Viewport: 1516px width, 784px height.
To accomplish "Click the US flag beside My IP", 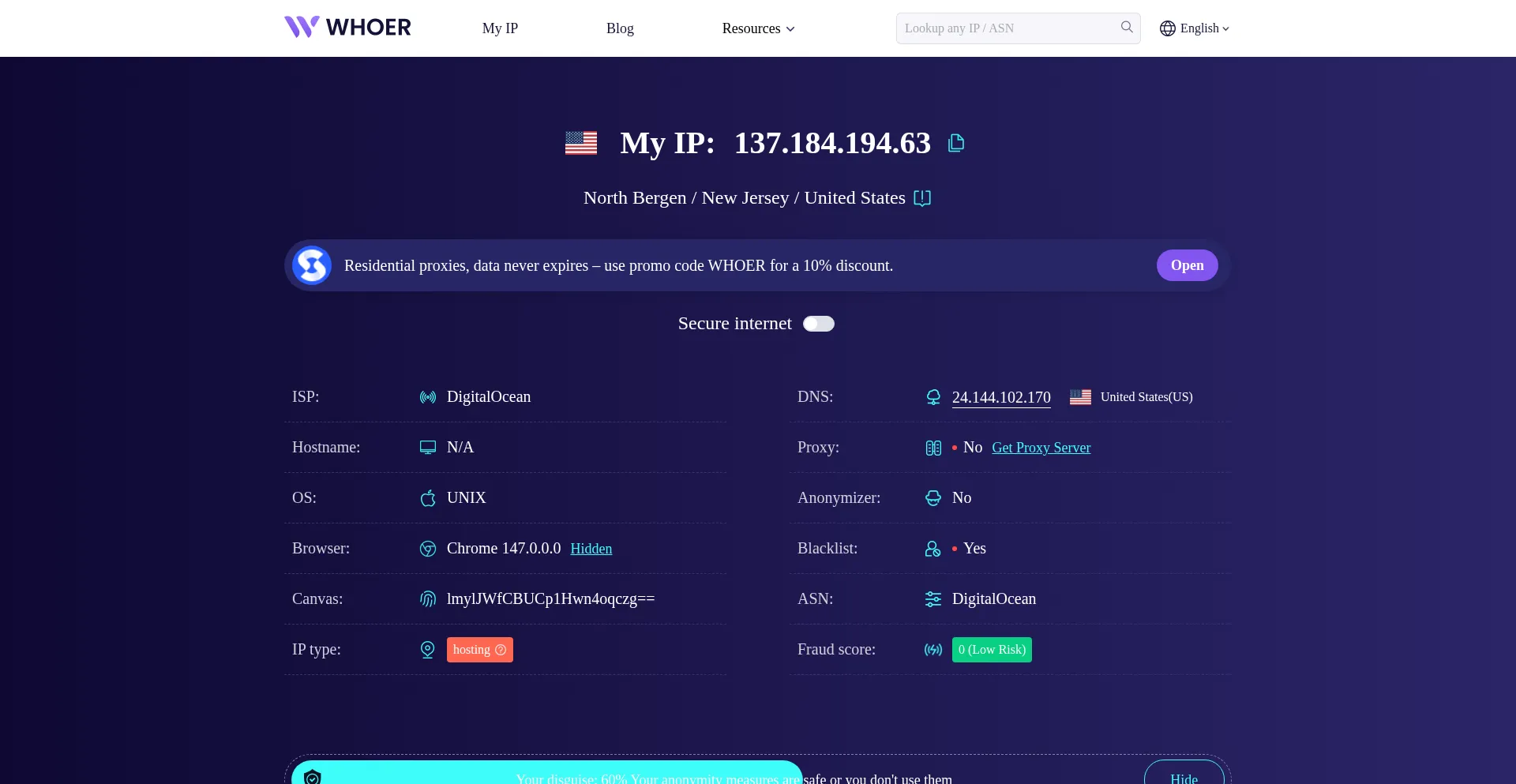I will point(581,143).
